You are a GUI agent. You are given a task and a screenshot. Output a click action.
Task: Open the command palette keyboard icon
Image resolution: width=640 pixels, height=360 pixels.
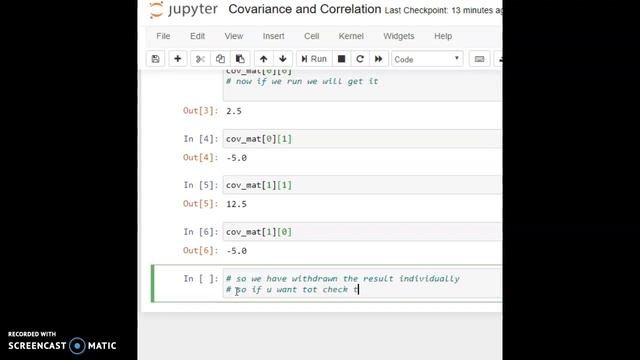480,59
